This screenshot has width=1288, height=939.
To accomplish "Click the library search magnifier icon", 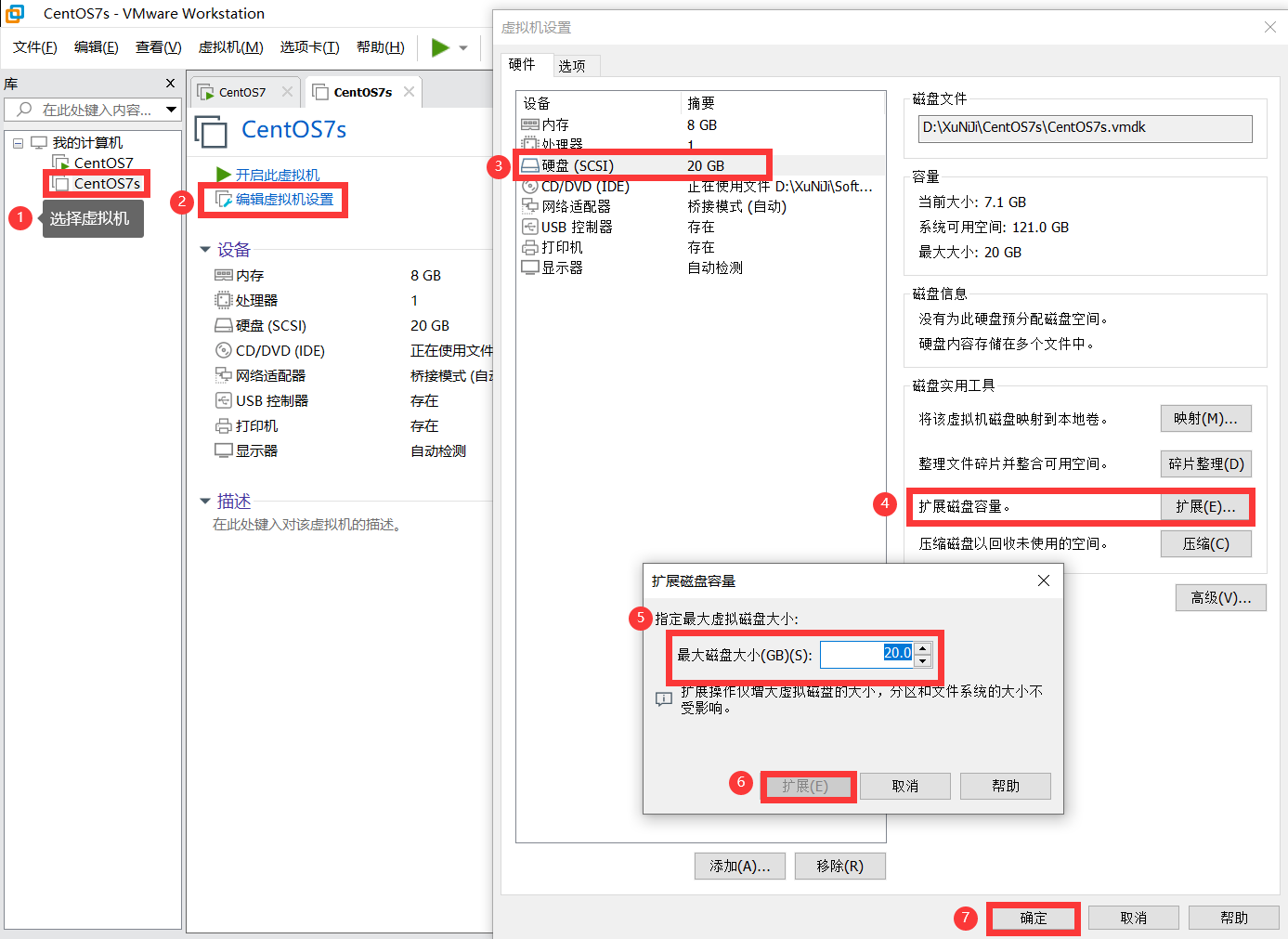I will pos(25,110).
